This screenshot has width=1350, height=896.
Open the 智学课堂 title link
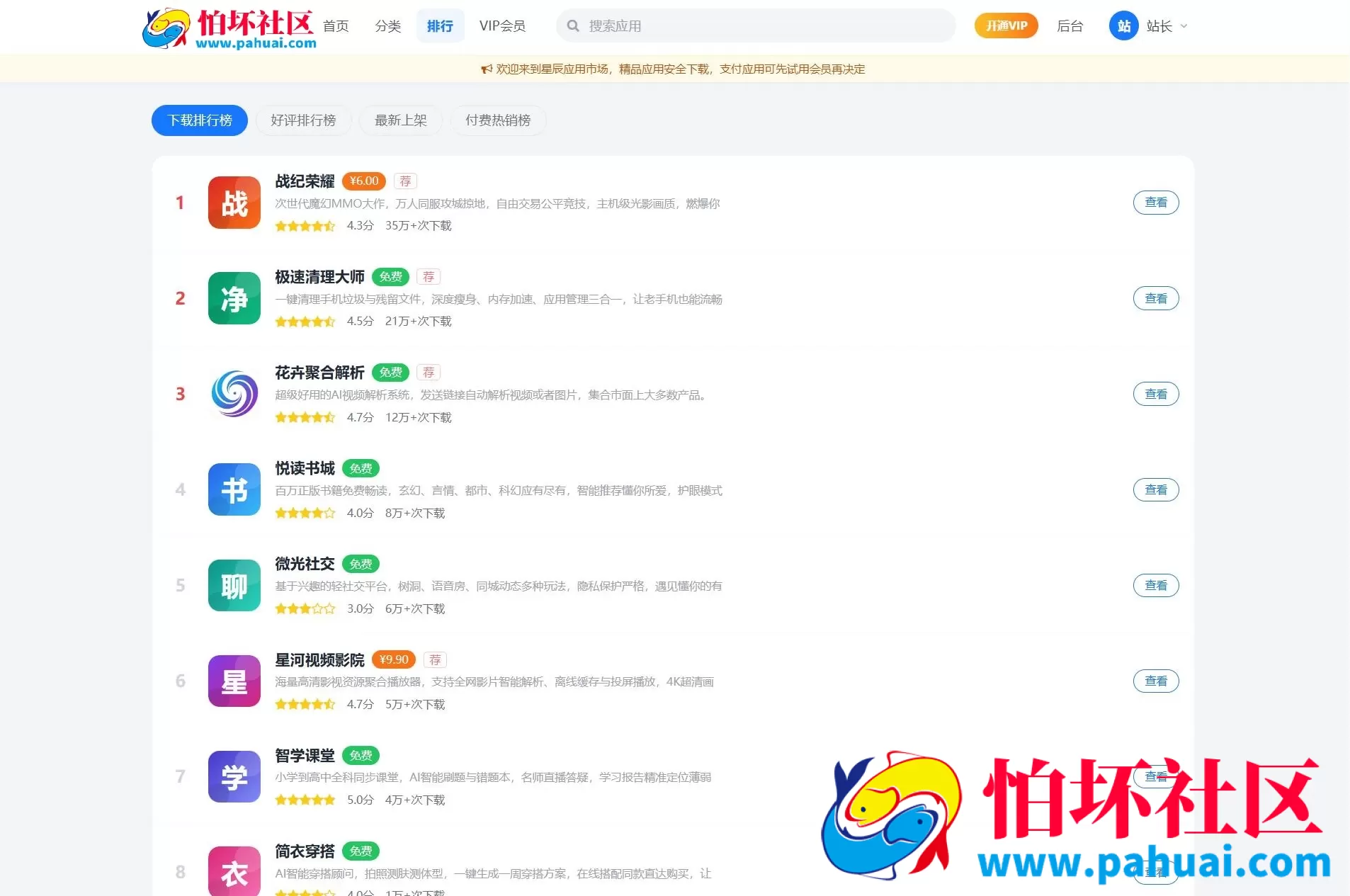[305, 755]
